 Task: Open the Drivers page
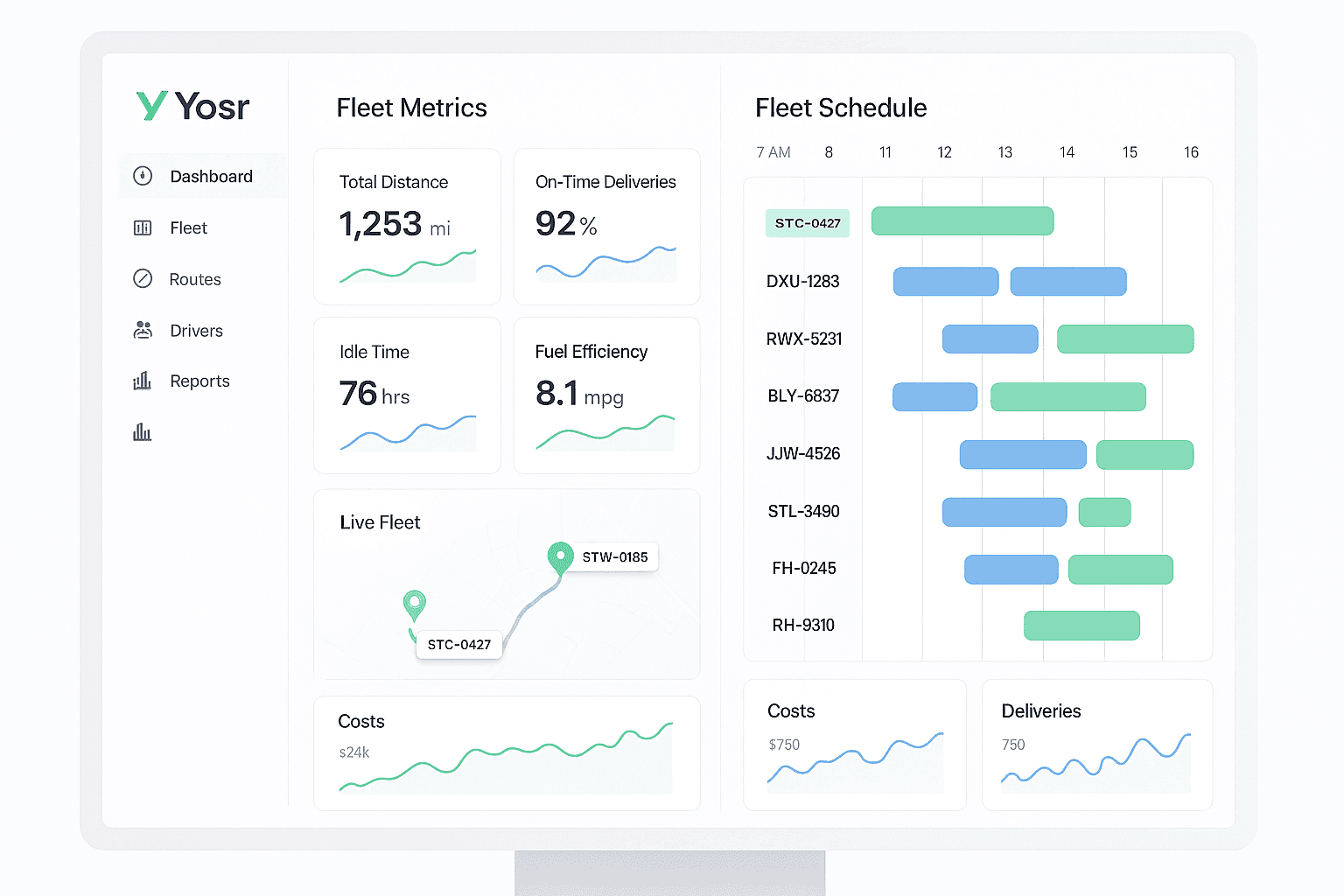coord(196,331)
